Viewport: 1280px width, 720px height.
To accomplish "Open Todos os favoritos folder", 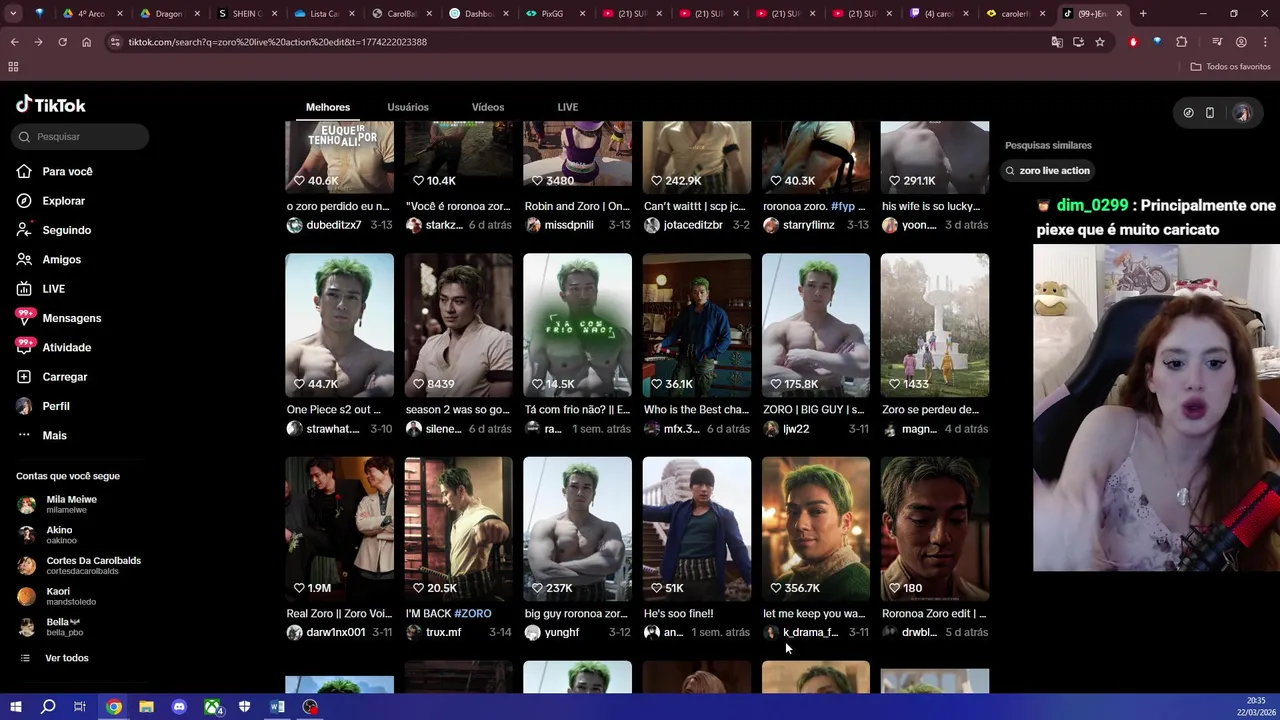I will [1230, 67].
